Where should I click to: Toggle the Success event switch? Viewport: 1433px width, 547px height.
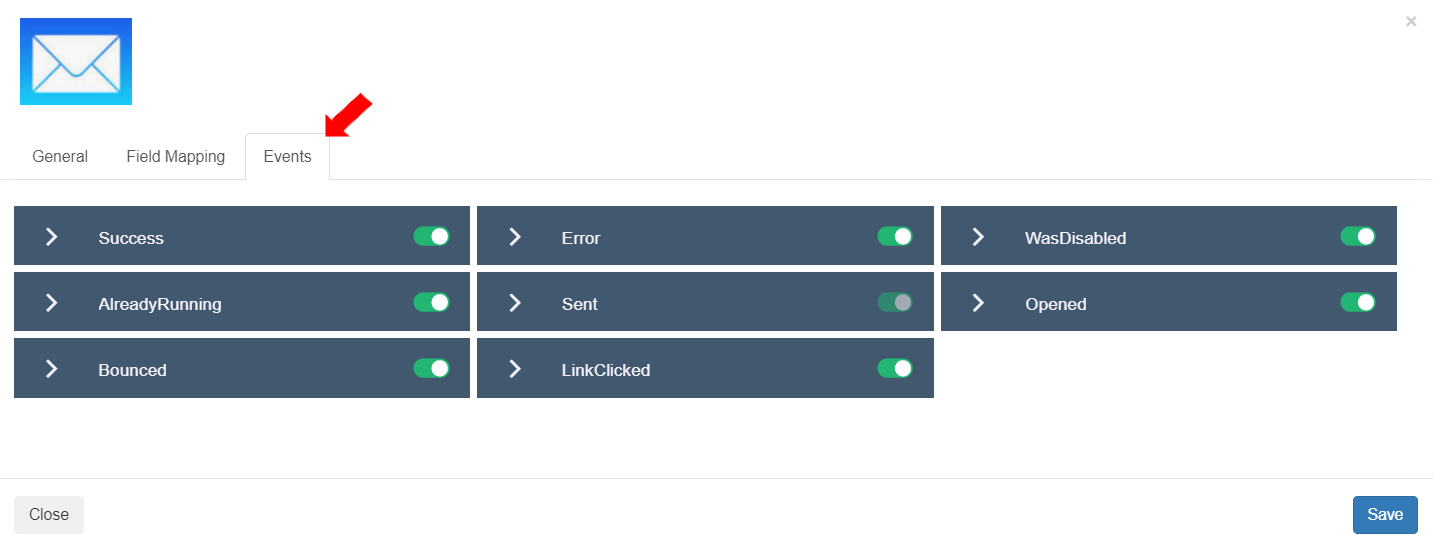(431, 236)
